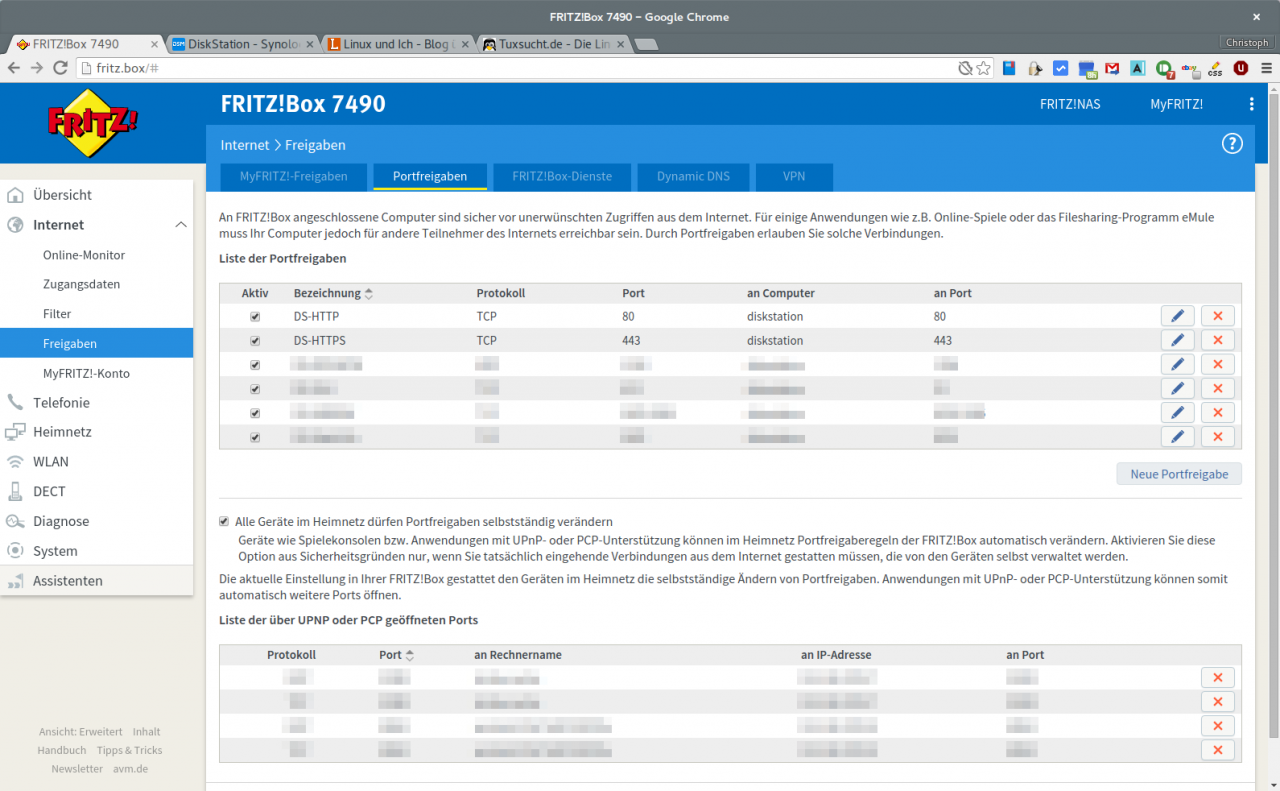1280x791 pixels.
Task: Open the CSS pencil extension
Action: coord(1215,68)
